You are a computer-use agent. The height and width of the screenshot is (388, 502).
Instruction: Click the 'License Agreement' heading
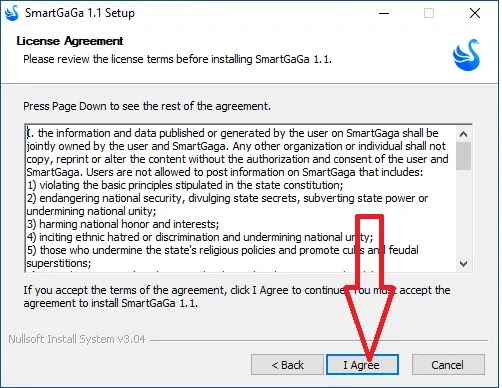point(70,41)
